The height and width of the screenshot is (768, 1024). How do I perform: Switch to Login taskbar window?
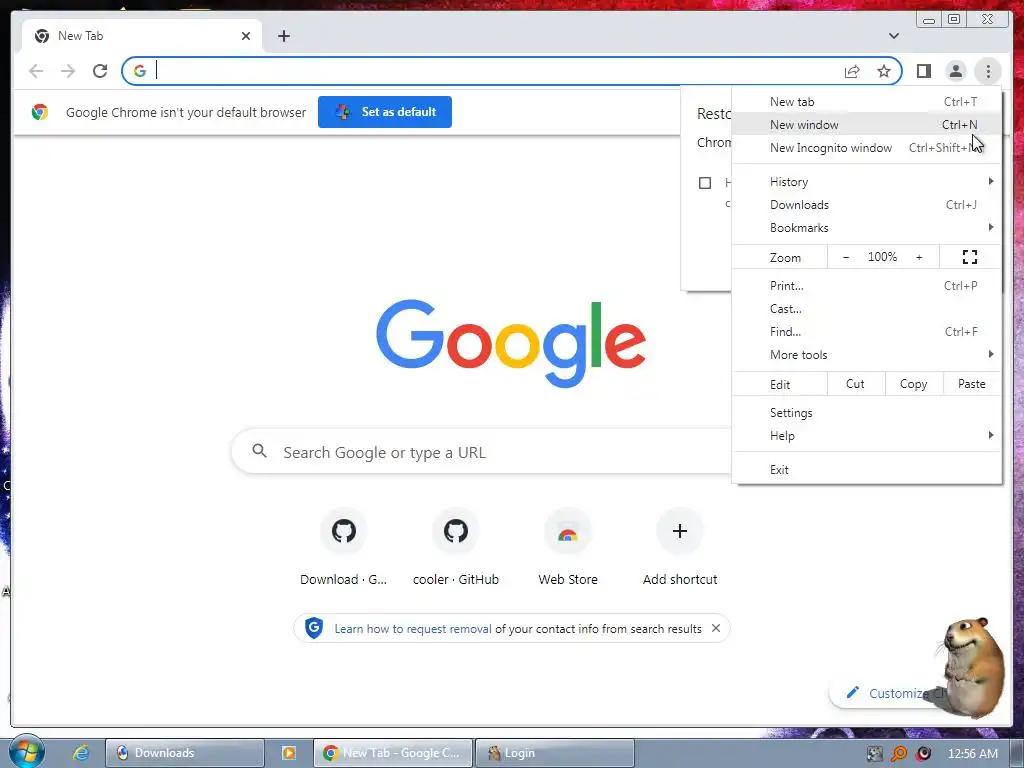click(554, 753)
